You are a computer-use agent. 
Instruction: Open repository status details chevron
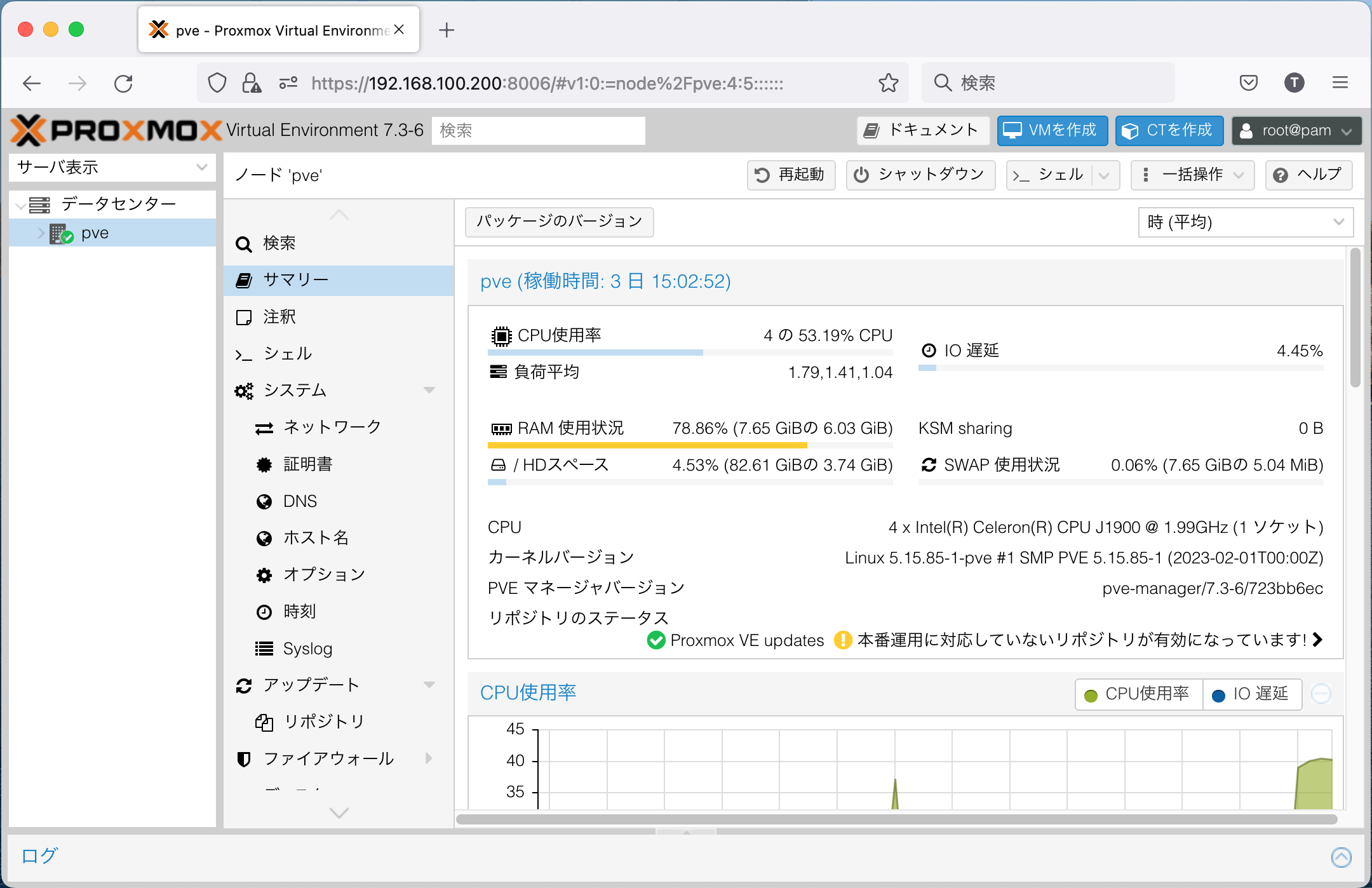pyautogui.click(x=1318, y=640)
